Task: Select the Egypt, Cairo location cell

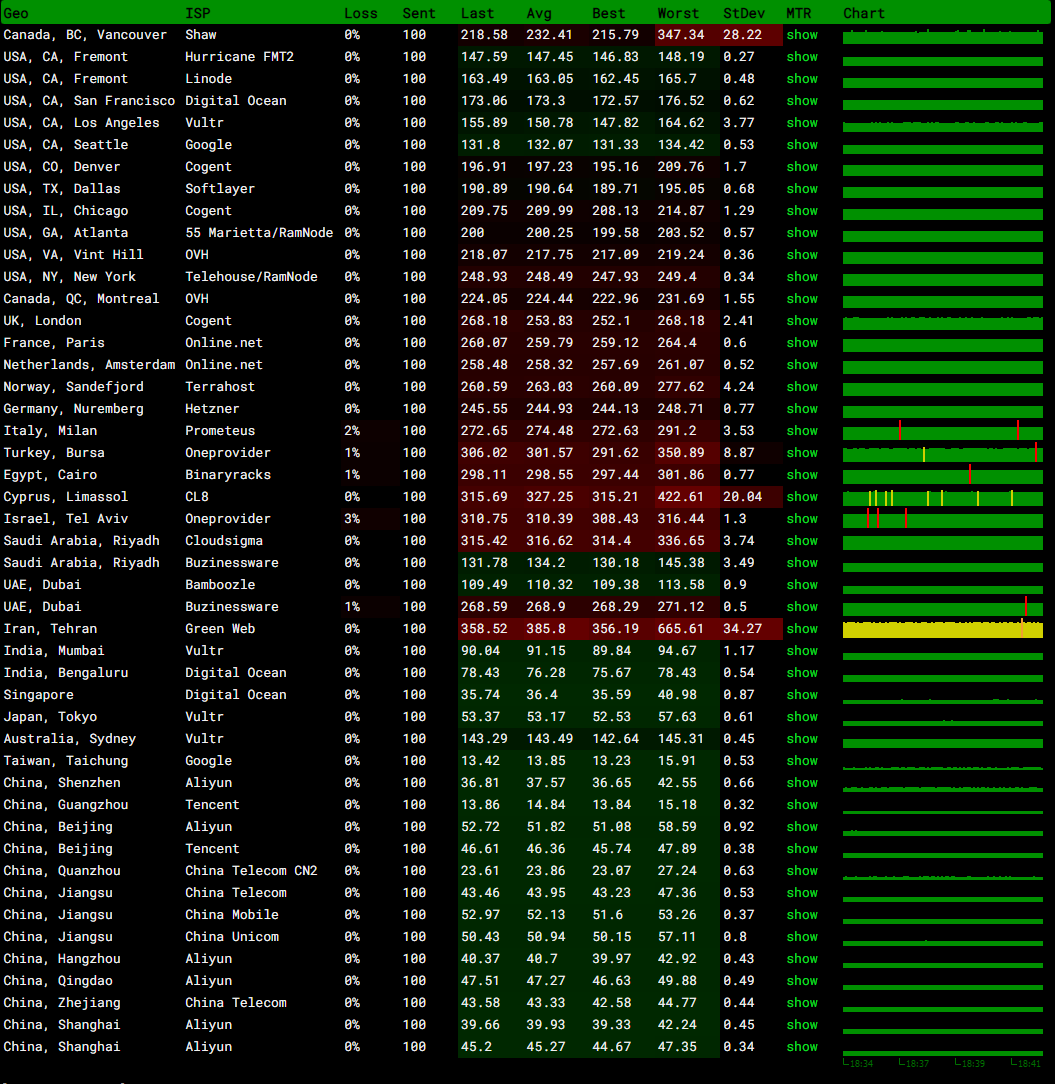Action: pos(50,475)
